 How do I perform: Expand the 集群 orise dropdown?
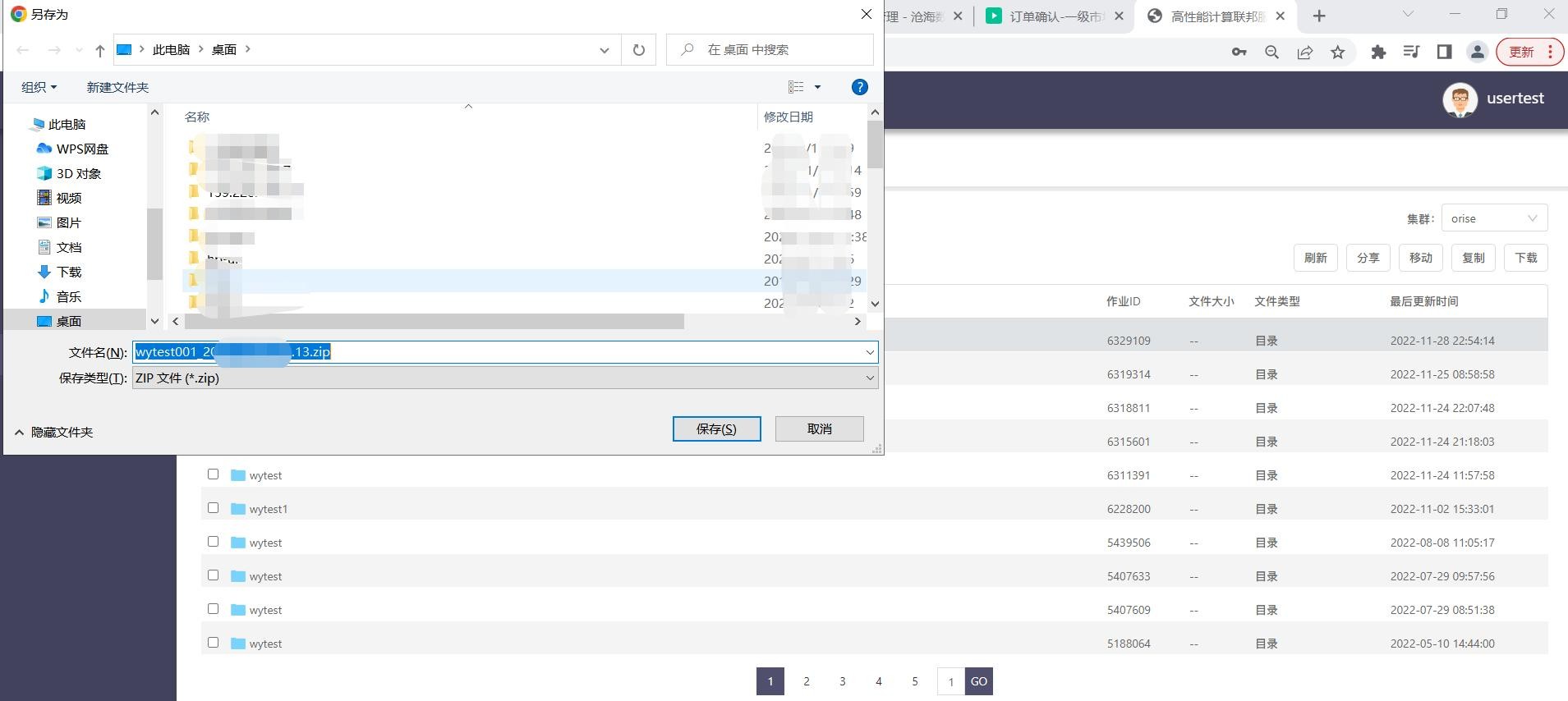coord(1493,218)
